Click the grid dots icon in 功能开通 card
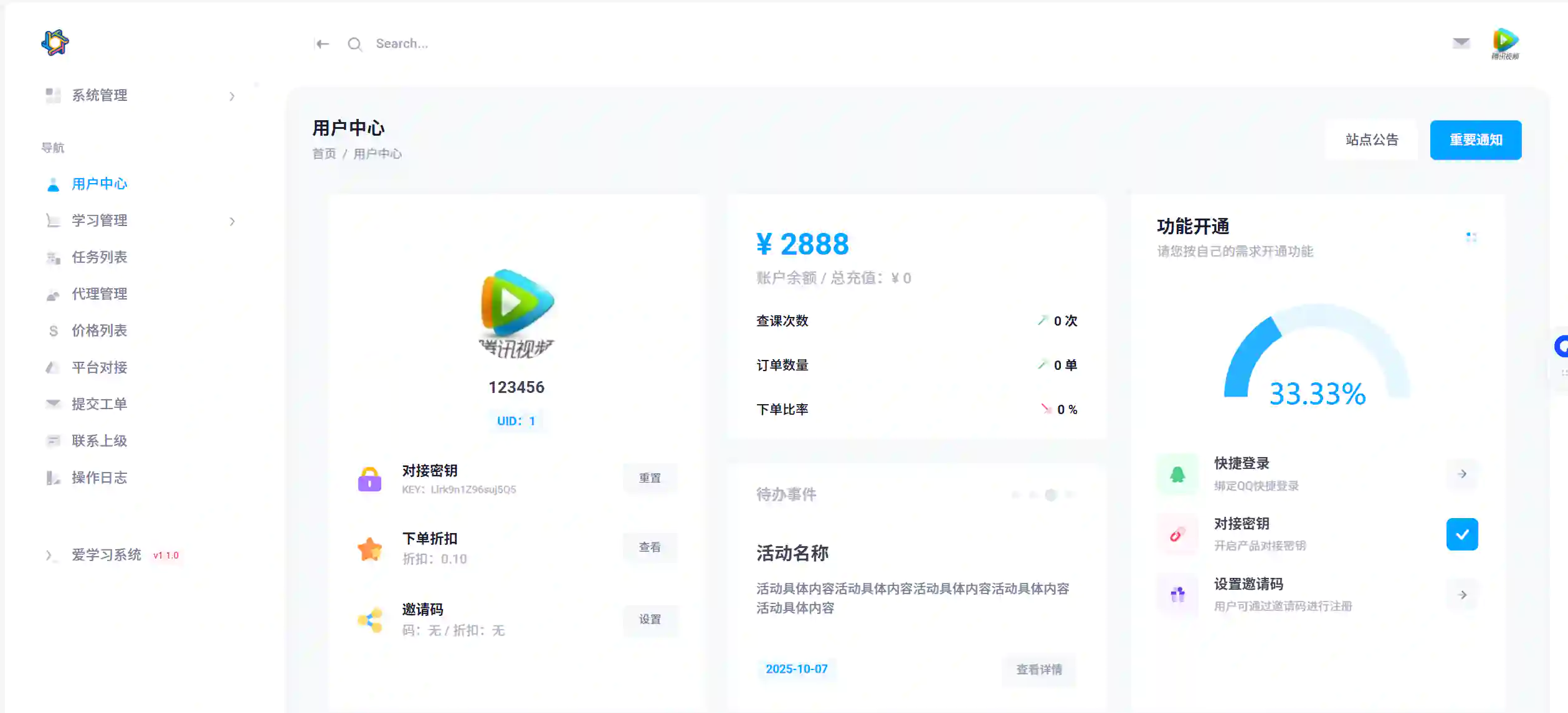This screenshot has width=1568, height=713. 1471,237
